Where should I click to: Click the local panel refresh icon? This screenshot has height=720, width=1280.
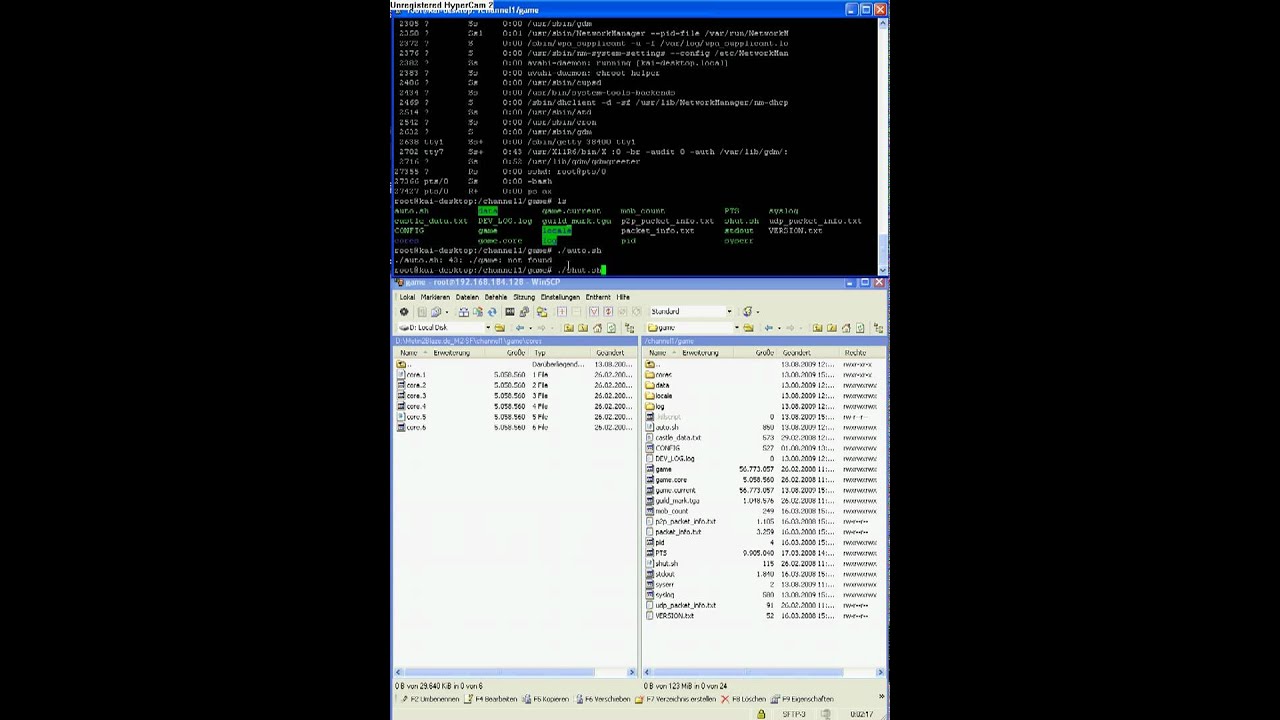point(612,328)
